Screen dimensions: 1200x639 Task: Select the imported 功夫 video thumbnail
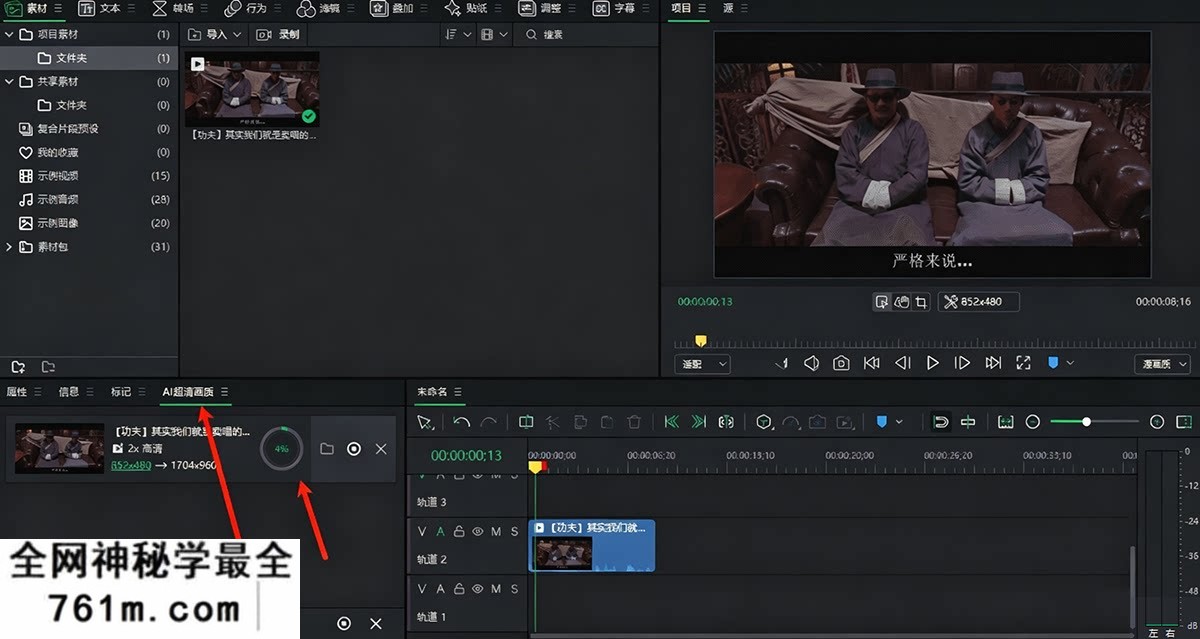pos(252,89)
